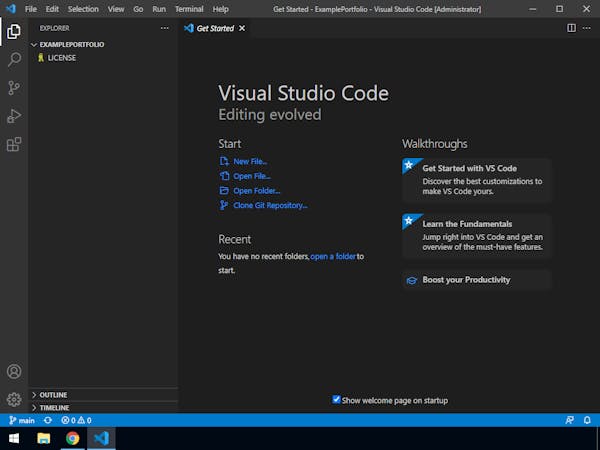Open Chrome from the Windows taskbar

click(x=72, y=438)
